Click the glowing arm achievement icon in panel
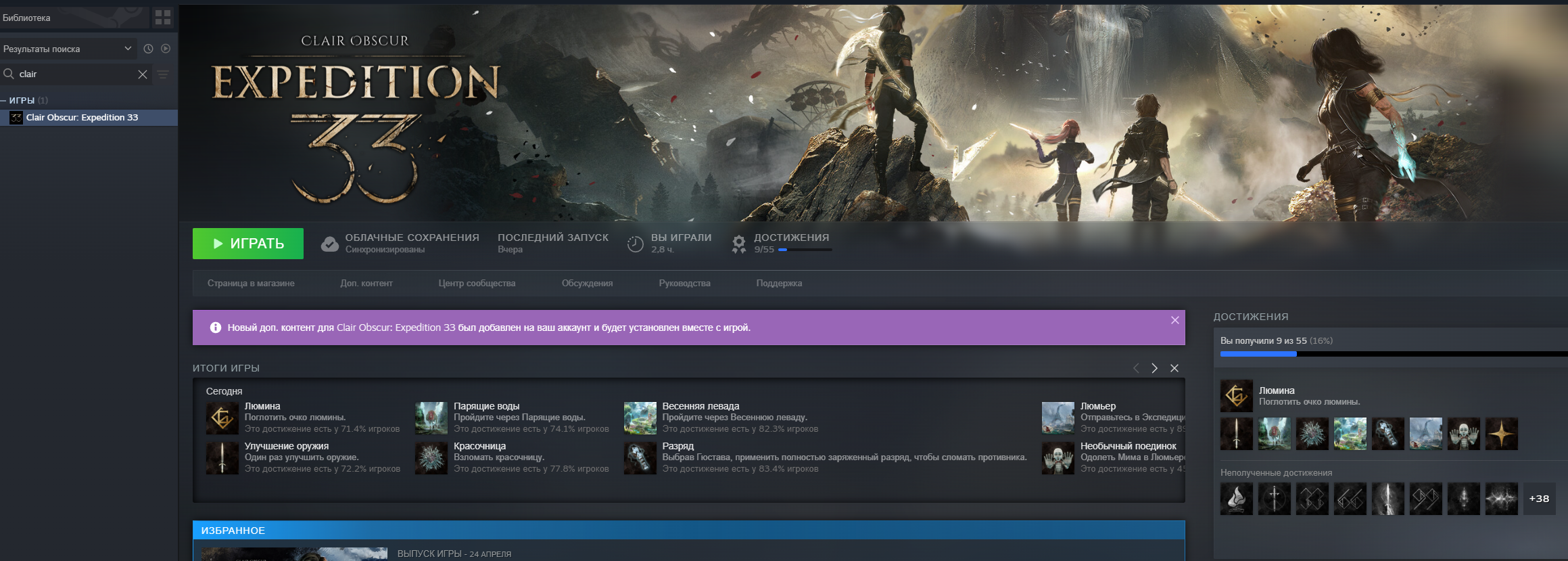Image resolution: width=1568 pixels, height=561 pixels. (1388, 434)
